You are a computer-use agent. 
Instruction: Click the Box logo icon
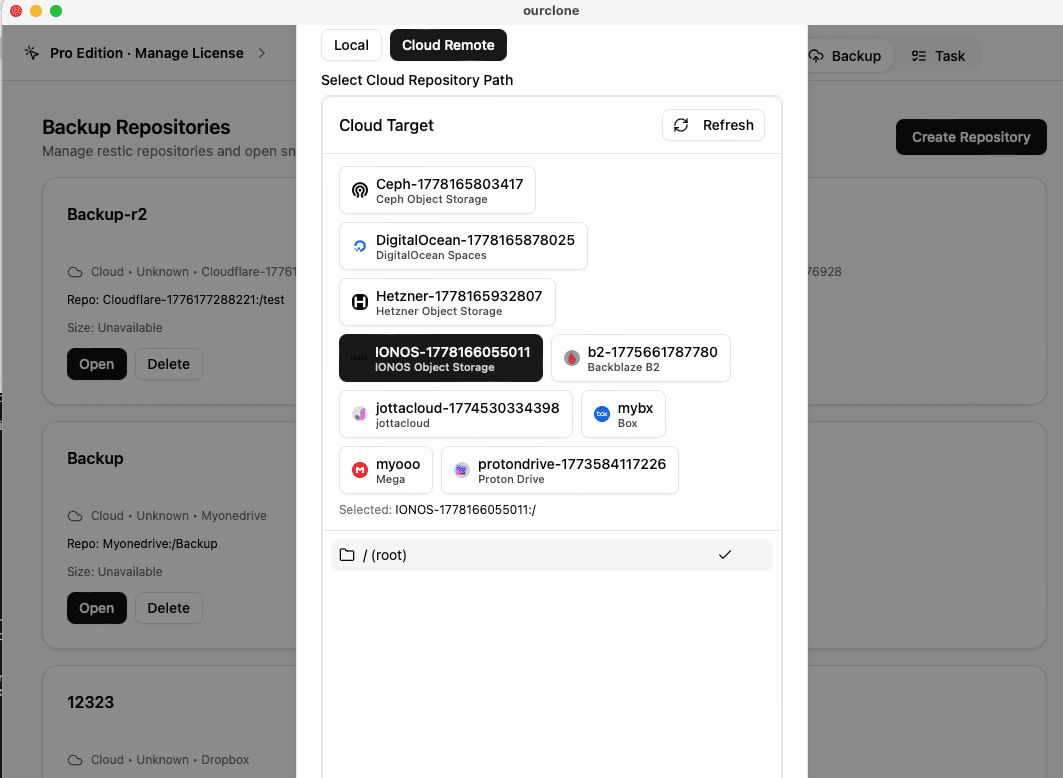(x=601, y=414)
